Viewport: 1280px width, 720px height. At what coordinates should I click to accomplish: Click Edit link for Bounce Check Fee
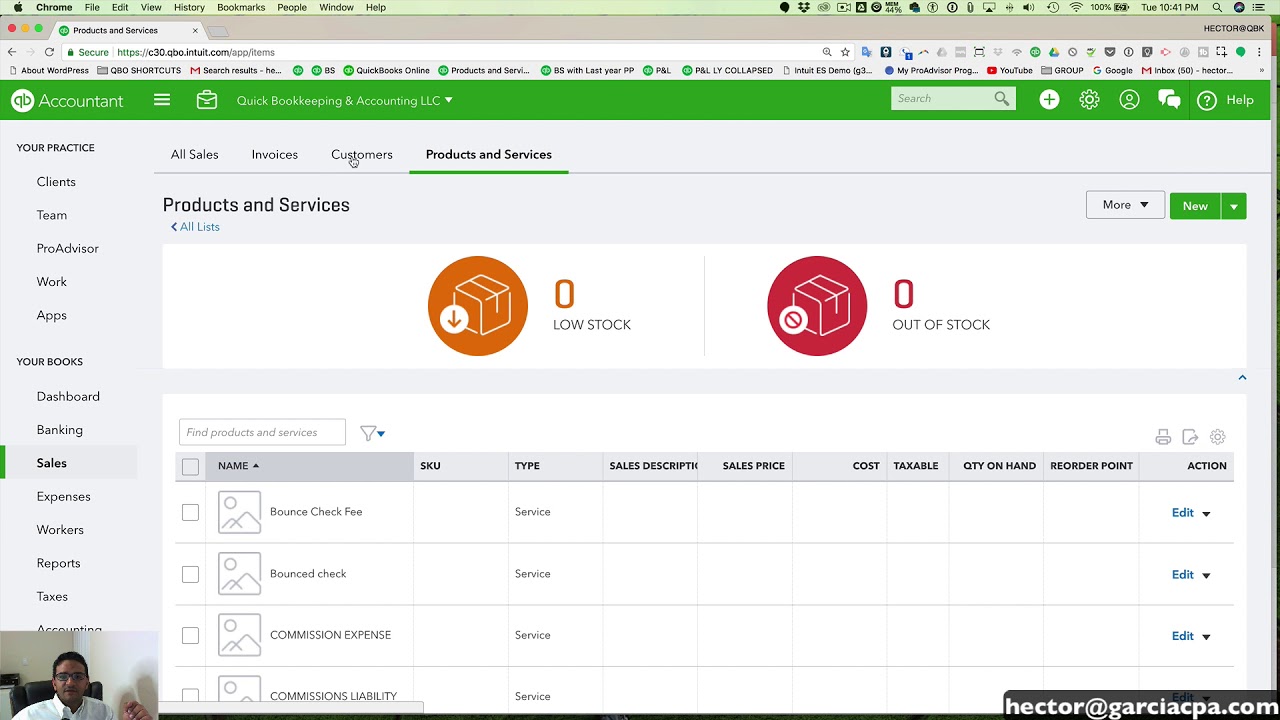1182,512
